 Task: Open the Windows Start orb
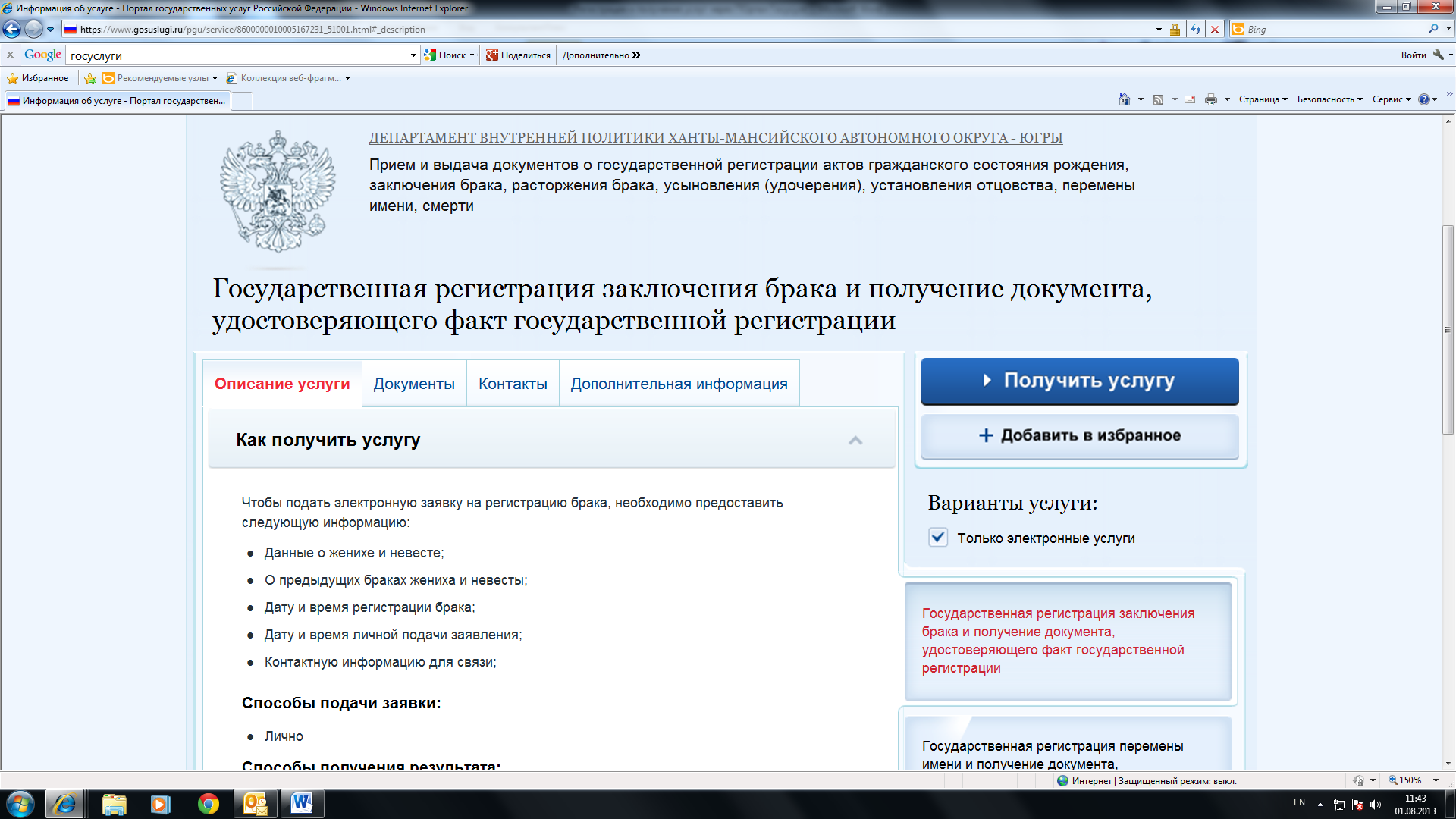point(20,804)
